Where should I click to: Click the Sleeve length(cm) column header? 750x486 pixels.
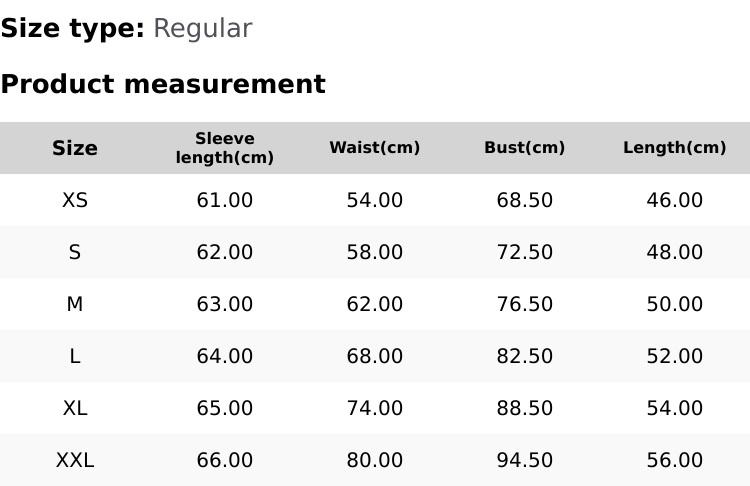(x=225, y=148)
